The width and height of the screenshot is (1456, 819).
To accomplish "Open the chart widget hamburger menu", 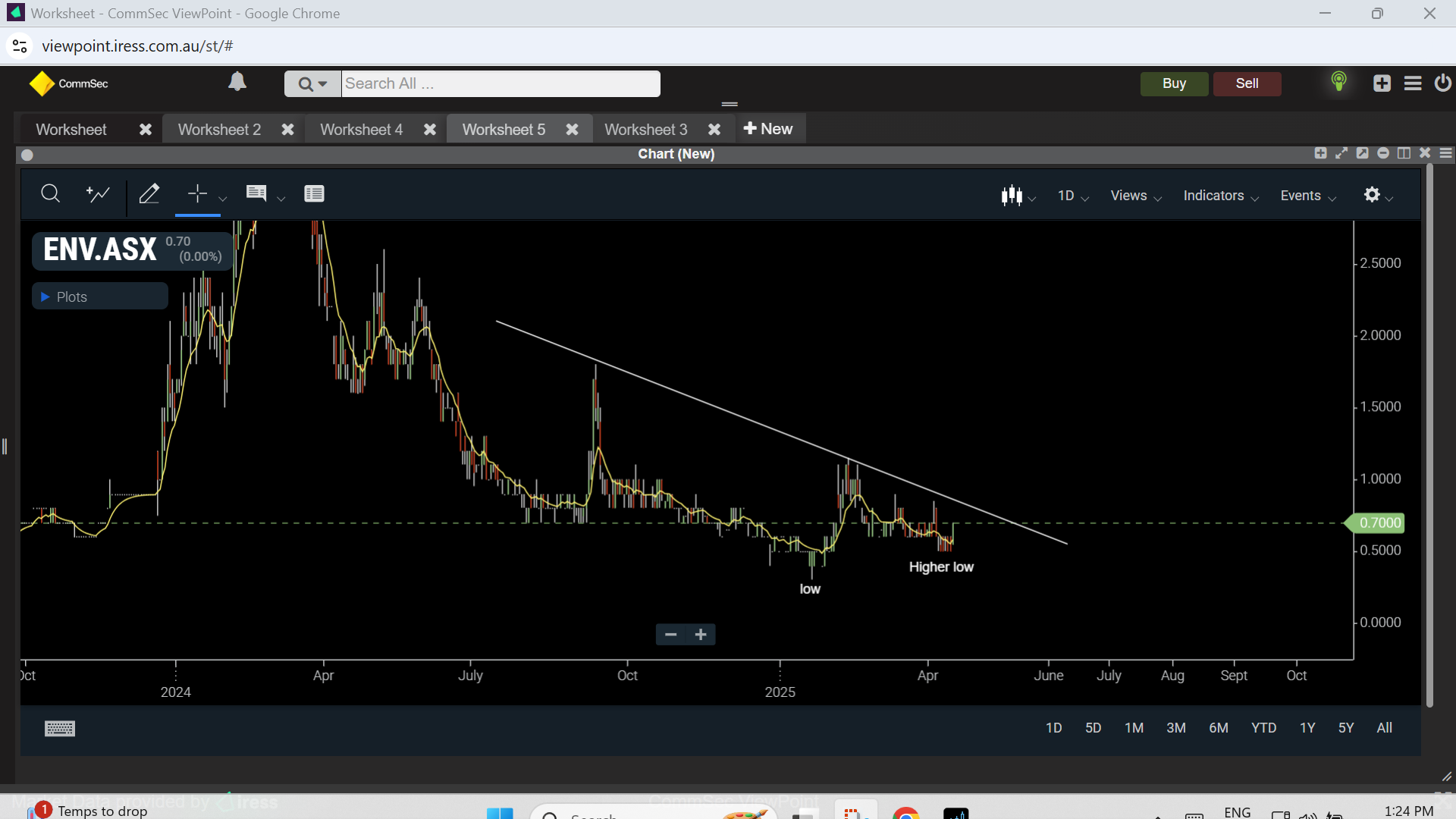I will pyautogui.click(x=1446, y=153).
